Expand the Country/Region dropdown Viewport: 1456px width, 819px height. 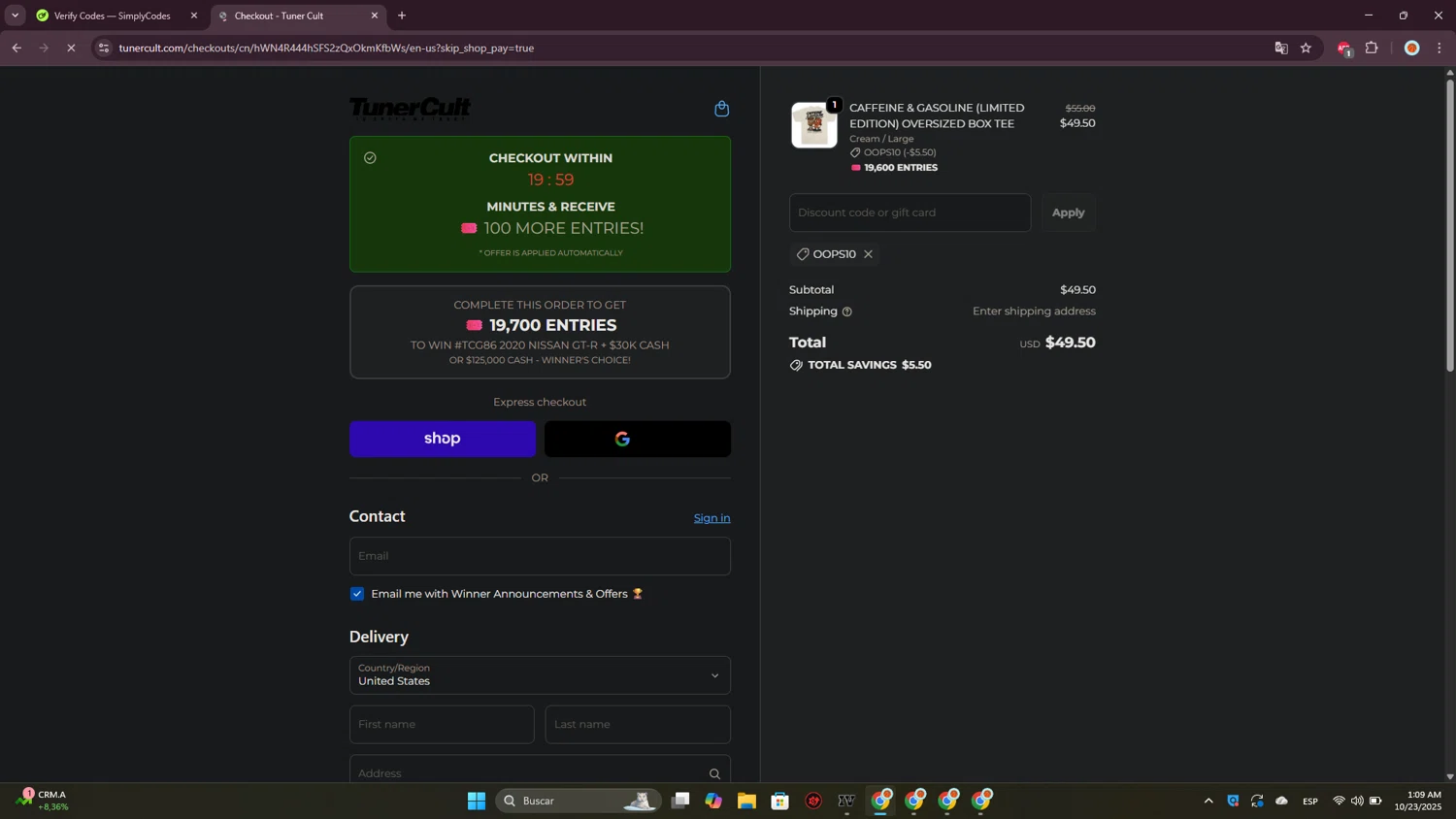pos(540,675)
